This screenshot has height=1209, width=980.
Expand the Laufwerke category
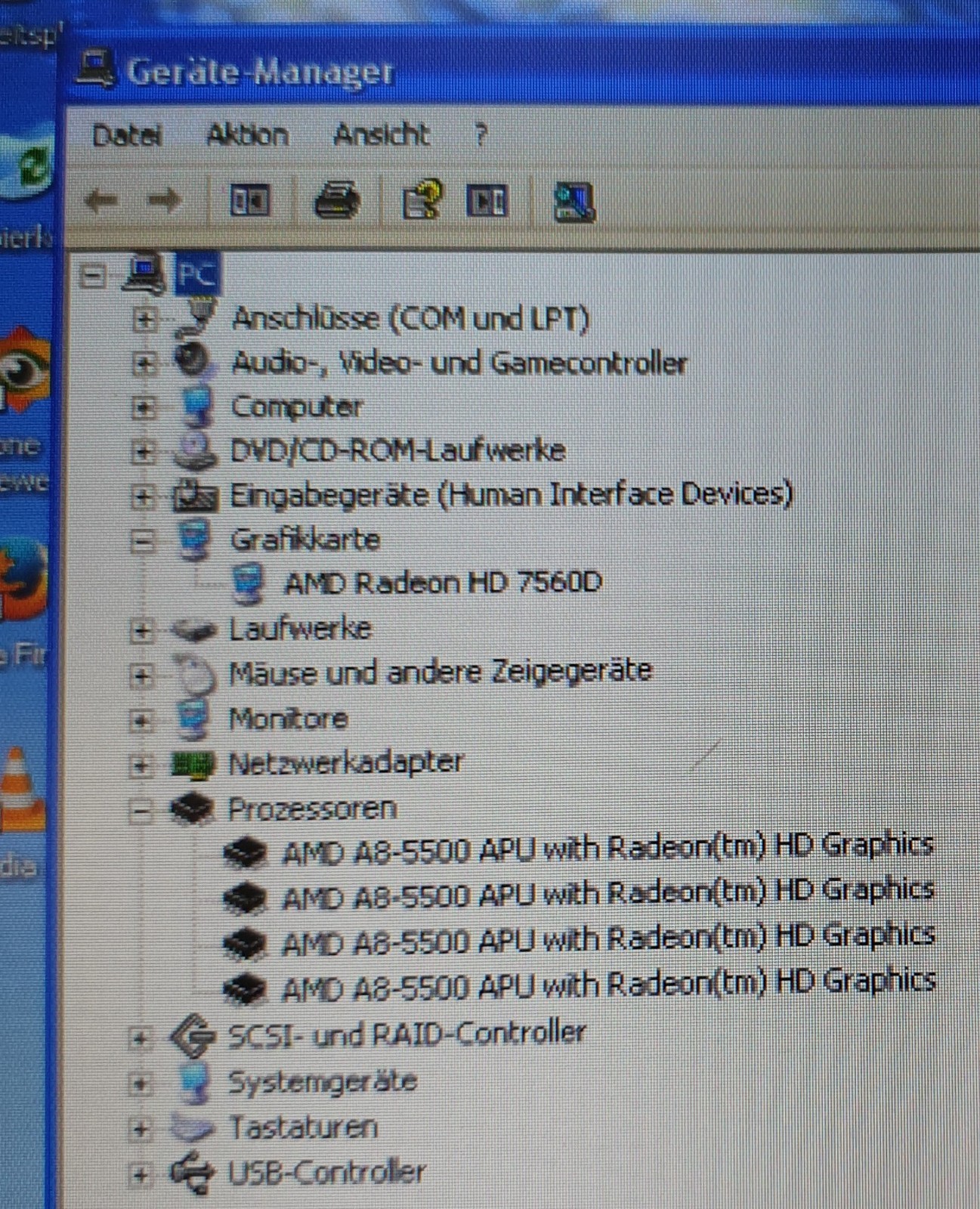(x=141, y=630)
